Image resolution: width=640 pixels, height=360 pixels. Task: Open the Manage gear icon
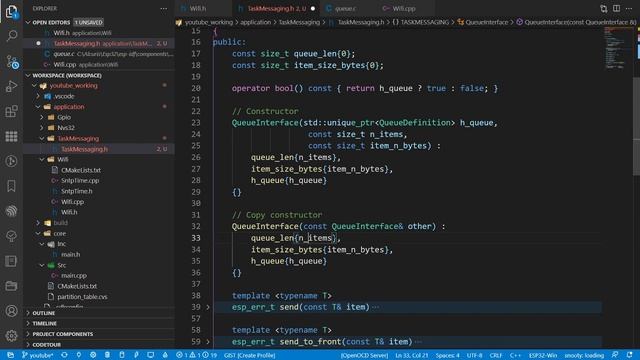click(x=11, y=336)
